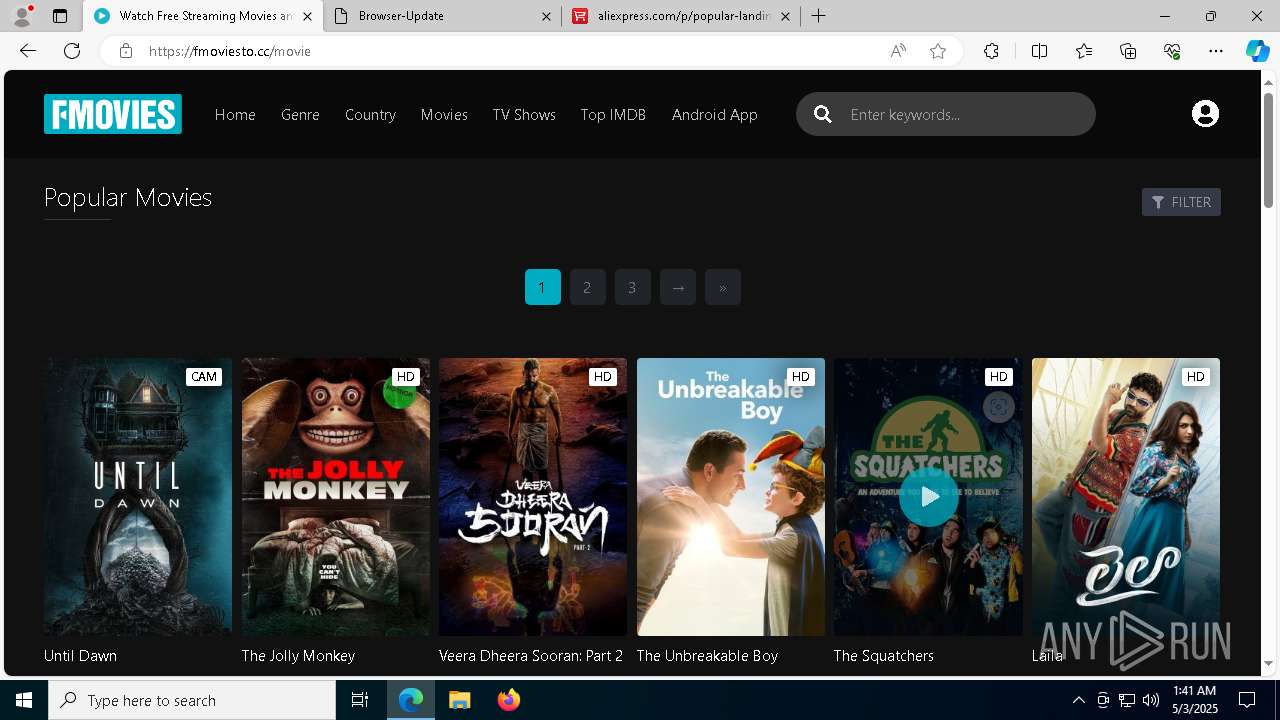
Task: Go to Home in site navigation
Action: click(235, 115)
